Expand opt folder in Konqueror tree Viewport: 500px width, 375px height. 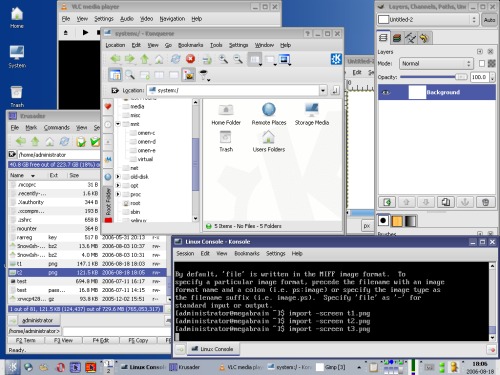click(x=118, y=185)
